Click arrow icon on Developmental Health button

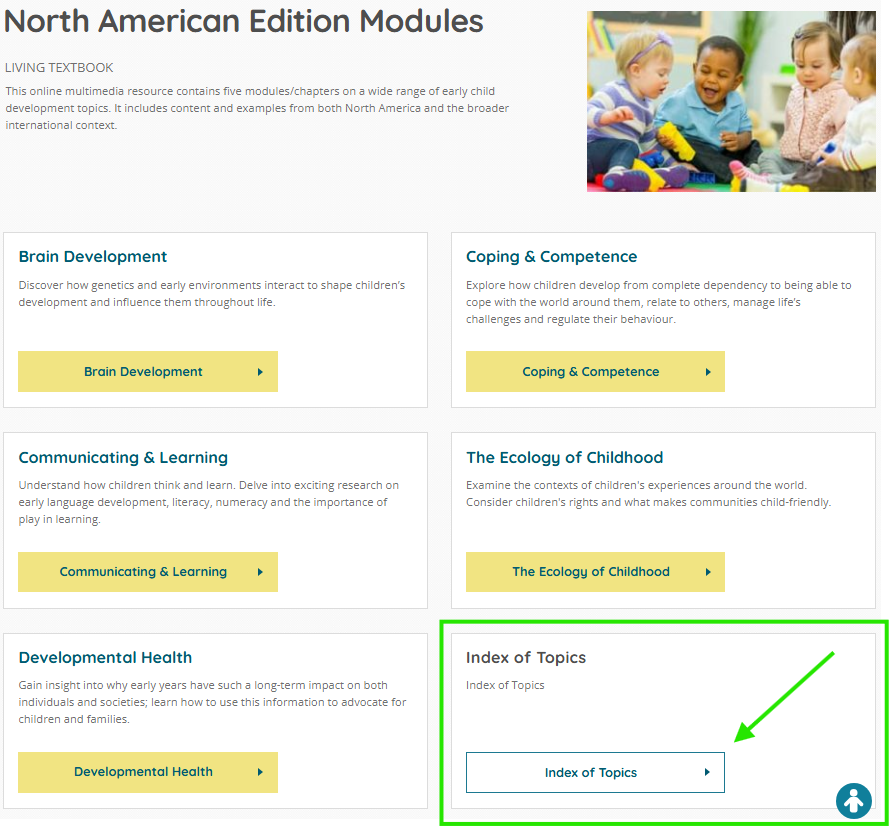[x=260, y=772]
